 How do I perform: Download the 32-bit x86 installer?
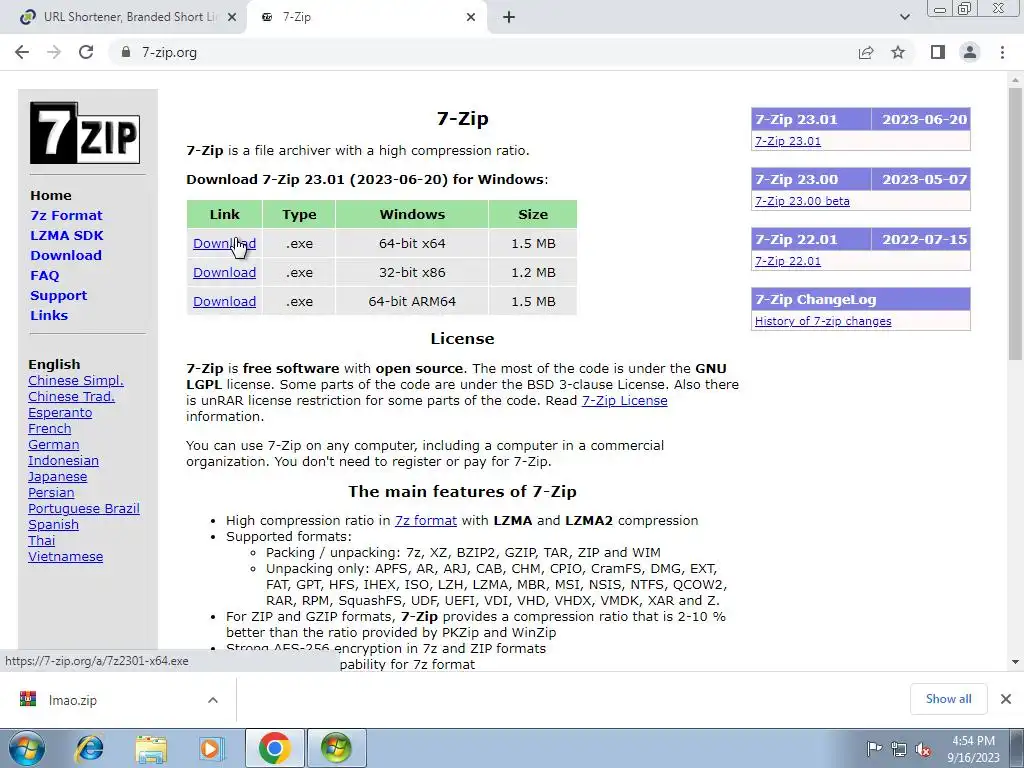tap(224, 272)
